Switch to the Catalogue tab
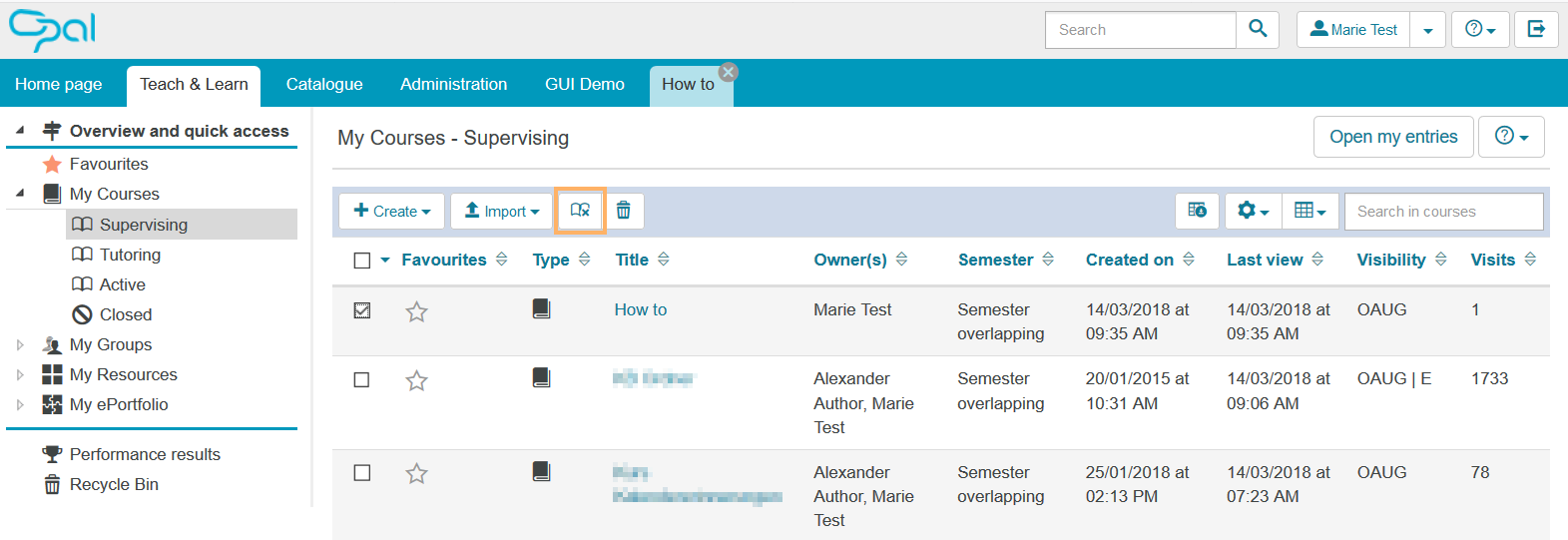Viewport: 1568px width, 540px height. [x=324, y=85]
